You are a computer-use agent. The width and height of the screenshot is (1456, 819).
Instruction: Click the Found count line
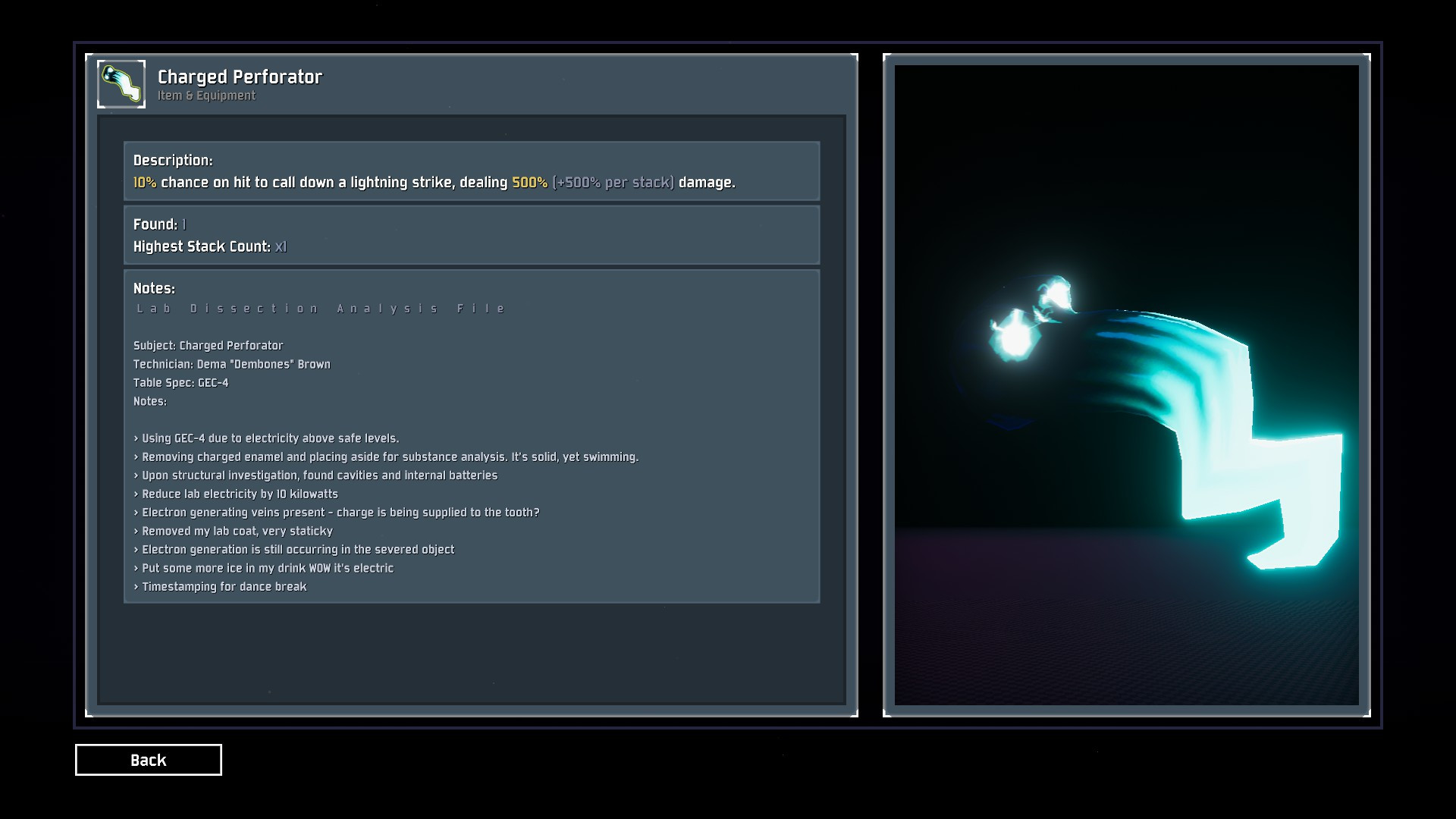[159, 224]
